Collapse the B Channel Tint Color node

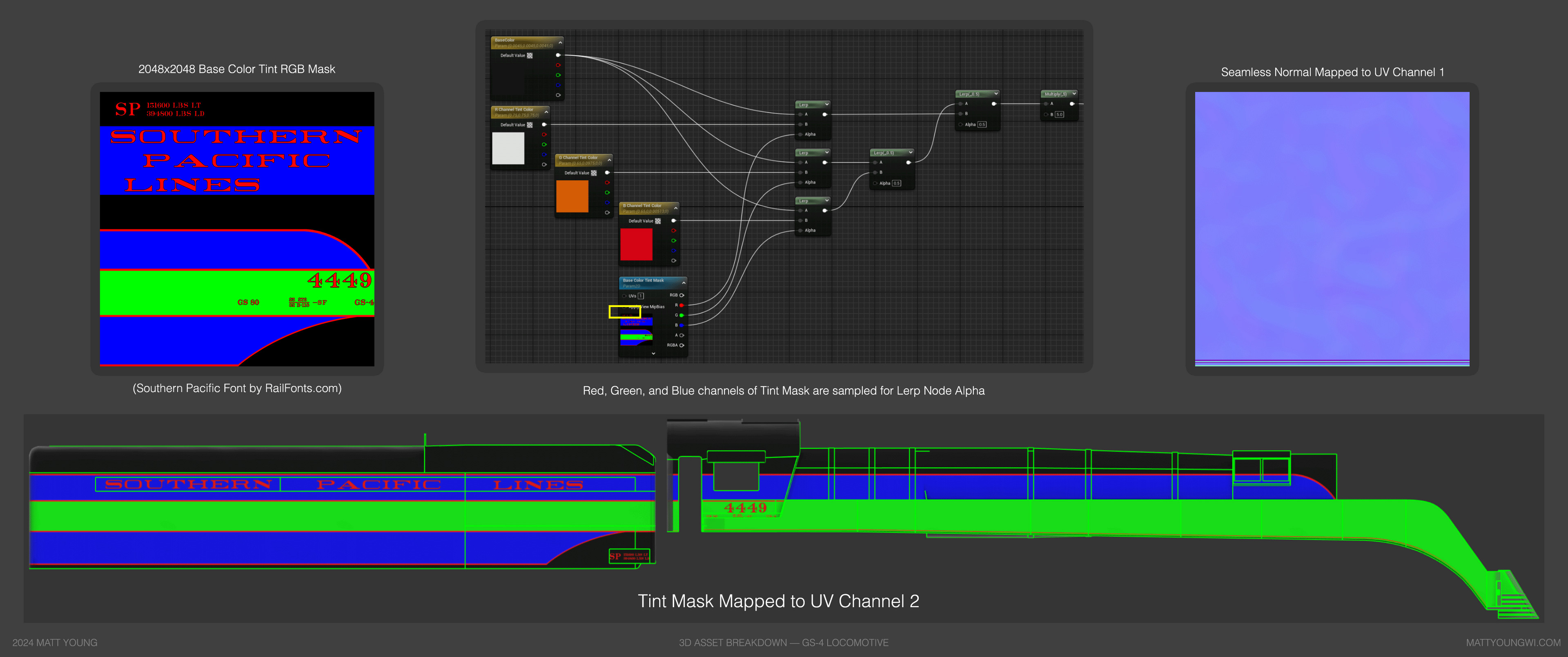pos(676,208)
